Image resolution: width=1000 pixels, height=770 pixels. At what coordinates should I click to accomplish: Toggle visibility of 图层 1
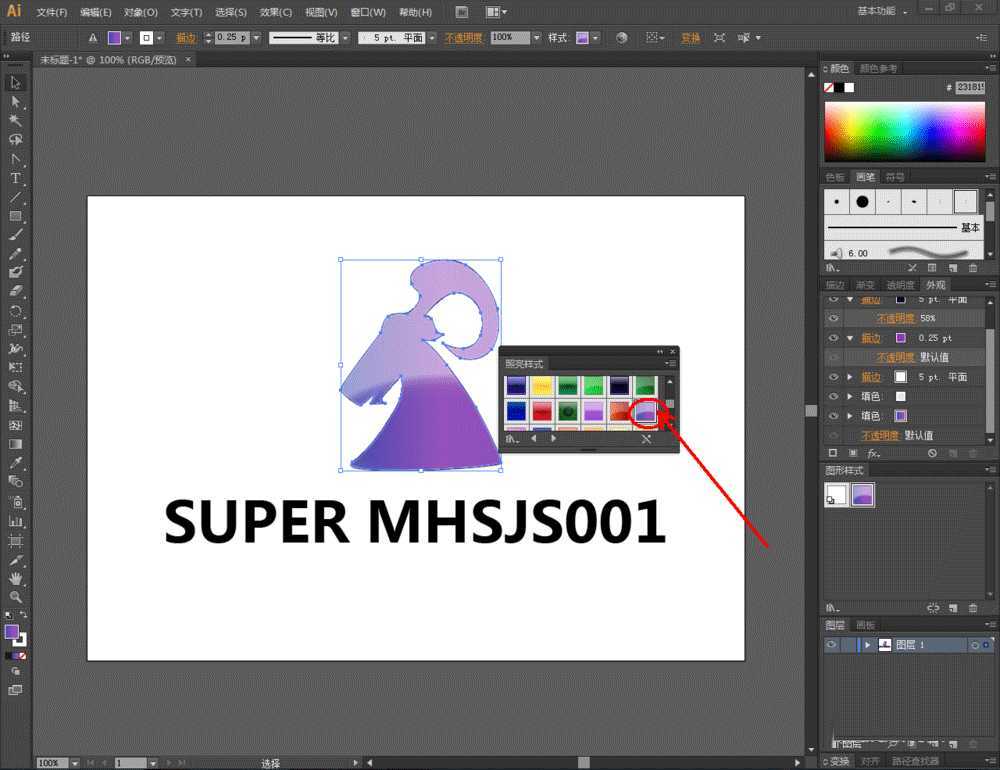click(832, 644)
